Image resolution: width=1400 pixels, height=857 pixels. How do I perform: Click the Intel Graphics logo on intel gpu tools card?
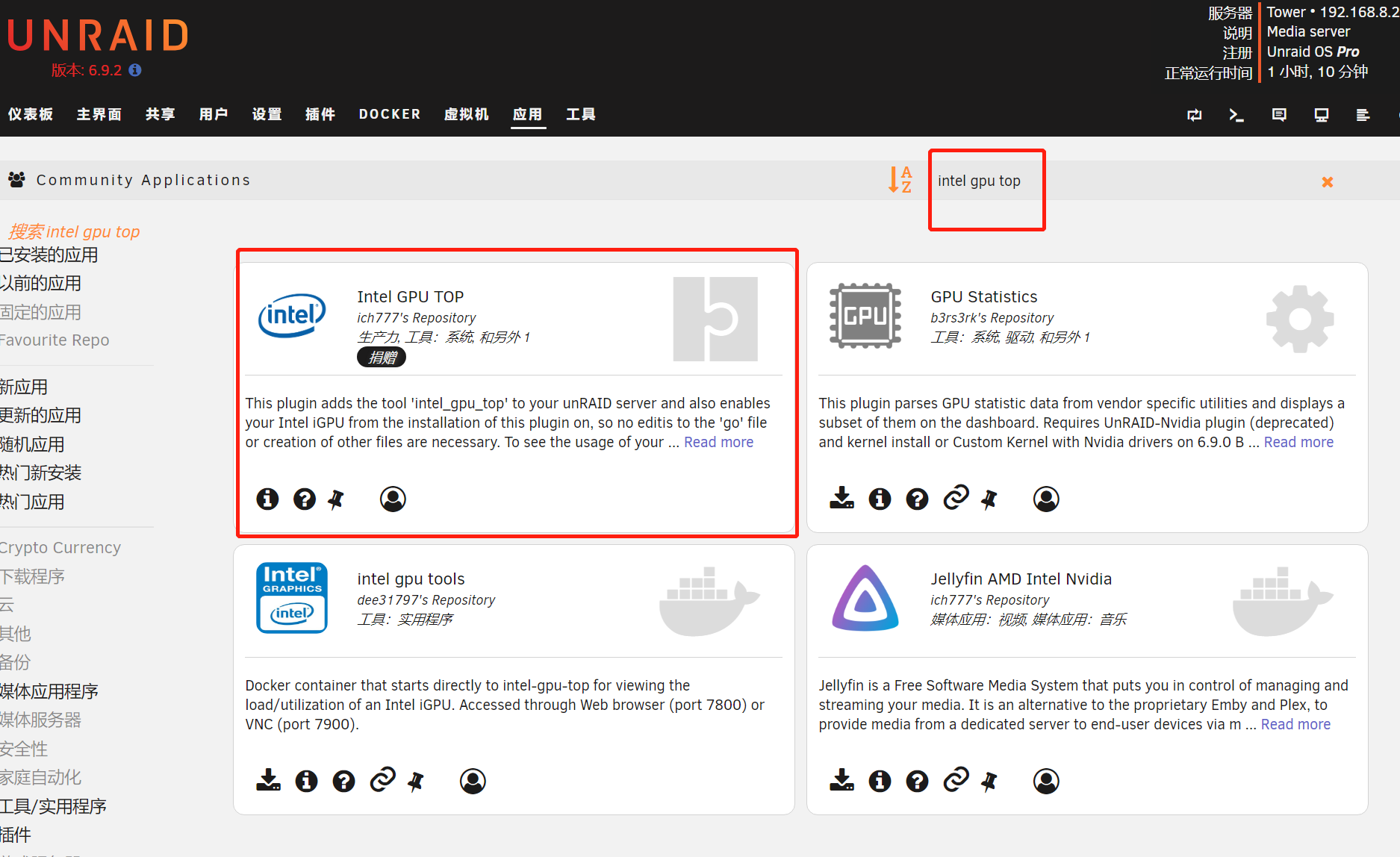click(x=292, y=598)
